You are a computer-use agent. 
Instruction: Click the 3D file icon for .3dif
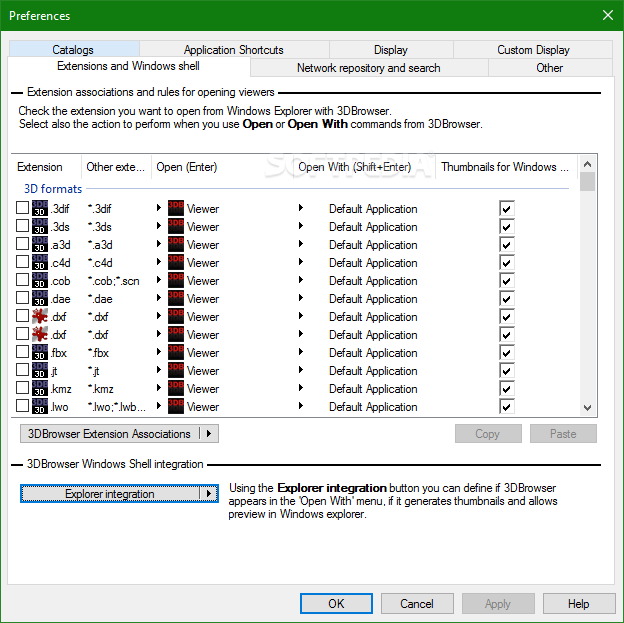tap(40, 208)
